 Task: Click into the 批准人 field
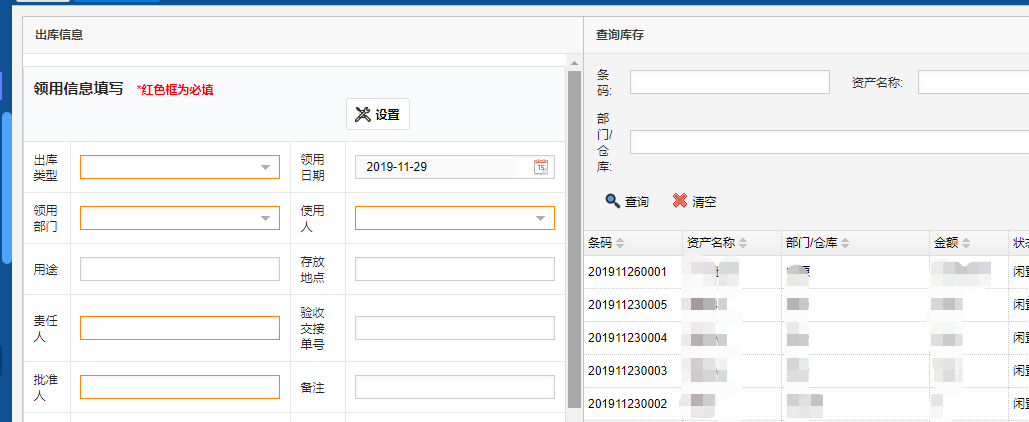click(180, 387)
